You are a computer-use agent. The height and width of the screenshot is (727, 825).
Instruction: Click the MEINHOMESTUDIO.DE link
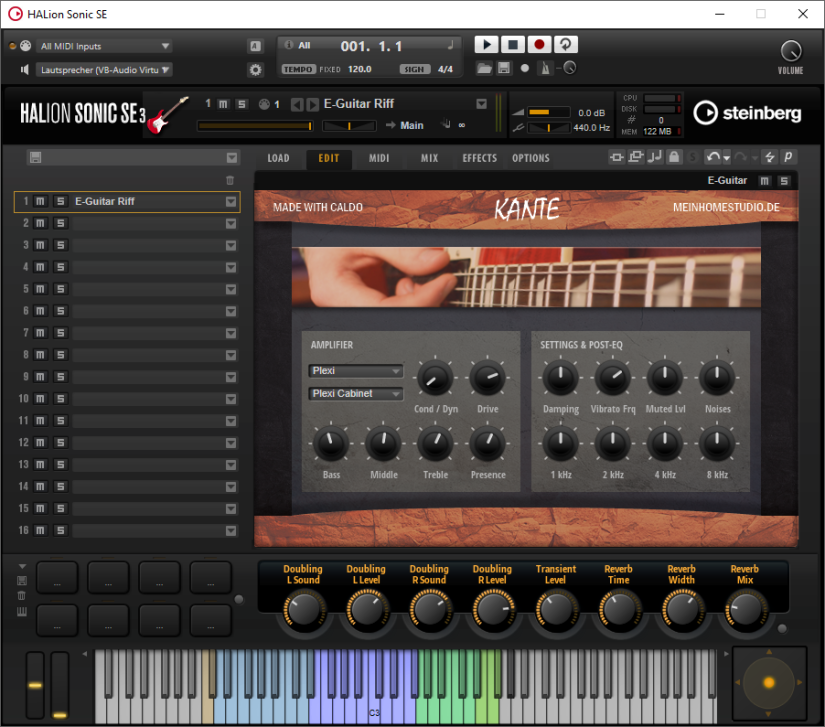click(726, 208)
